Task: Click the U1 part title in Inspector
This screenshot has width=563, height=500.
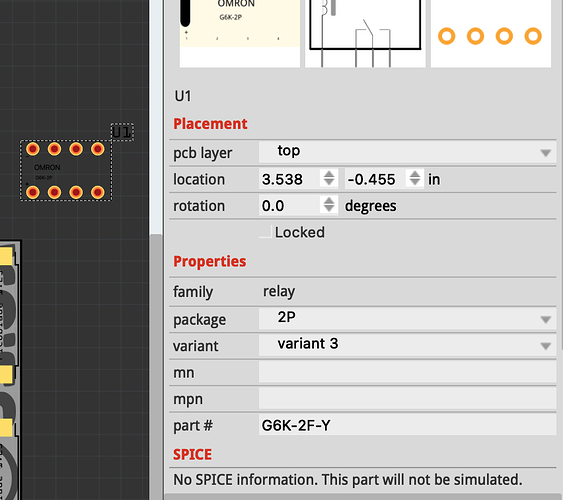Action: (x=183, y=96)
